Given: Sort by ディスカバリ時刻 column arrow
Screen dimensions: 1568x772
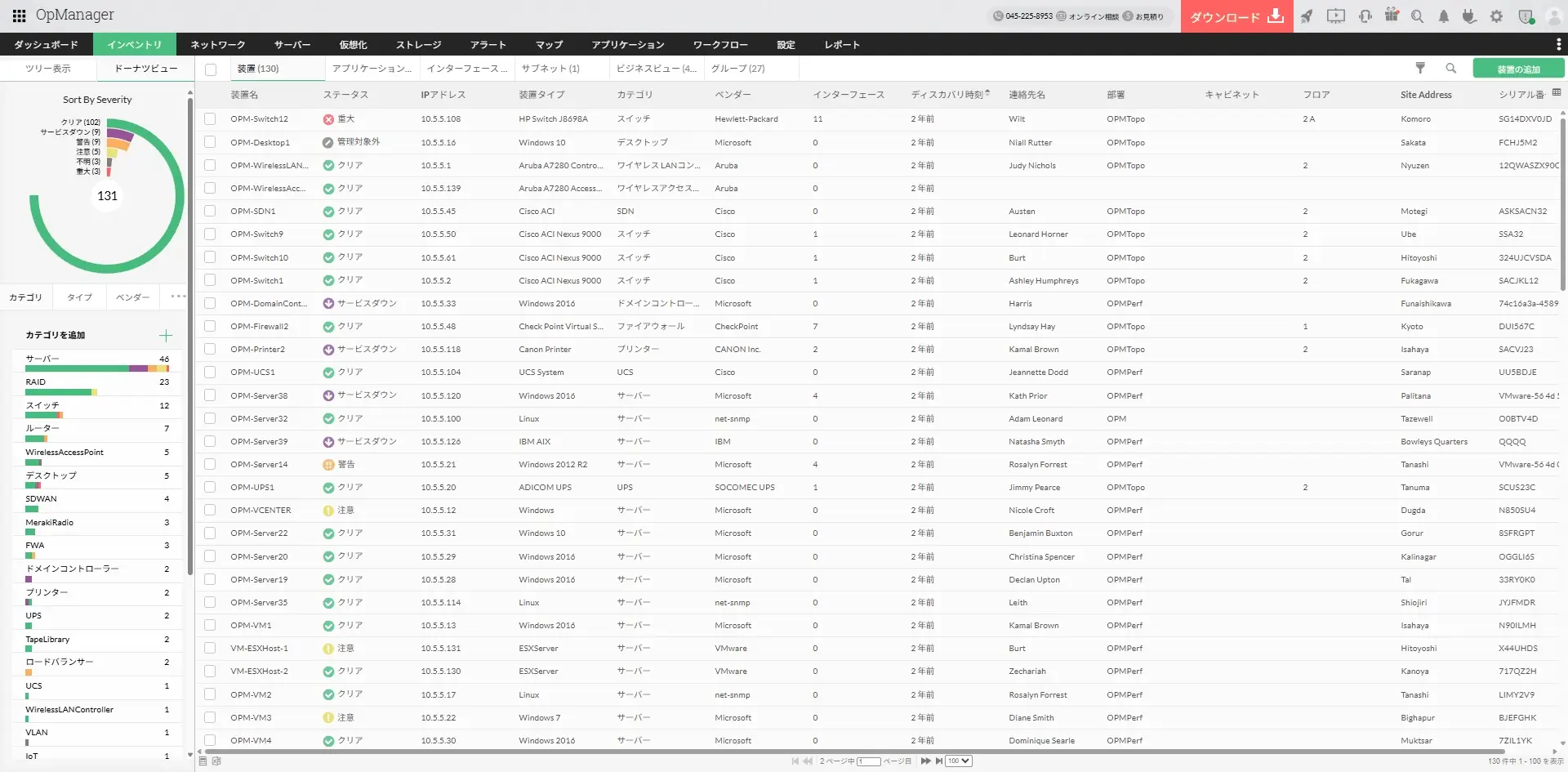Looking at the screenshot, I should [988, 93].
